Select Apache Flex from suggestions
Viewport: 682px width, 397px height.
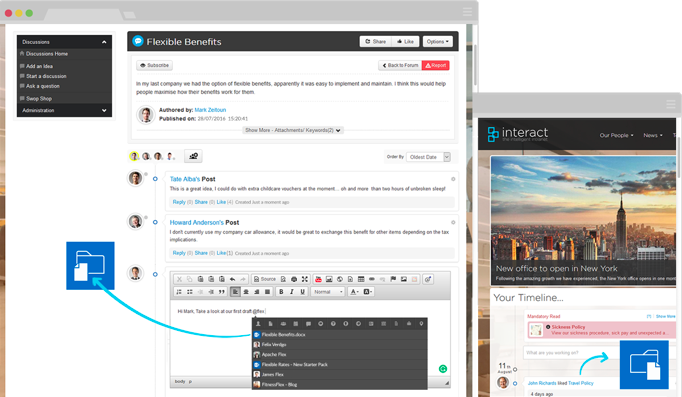340,354
